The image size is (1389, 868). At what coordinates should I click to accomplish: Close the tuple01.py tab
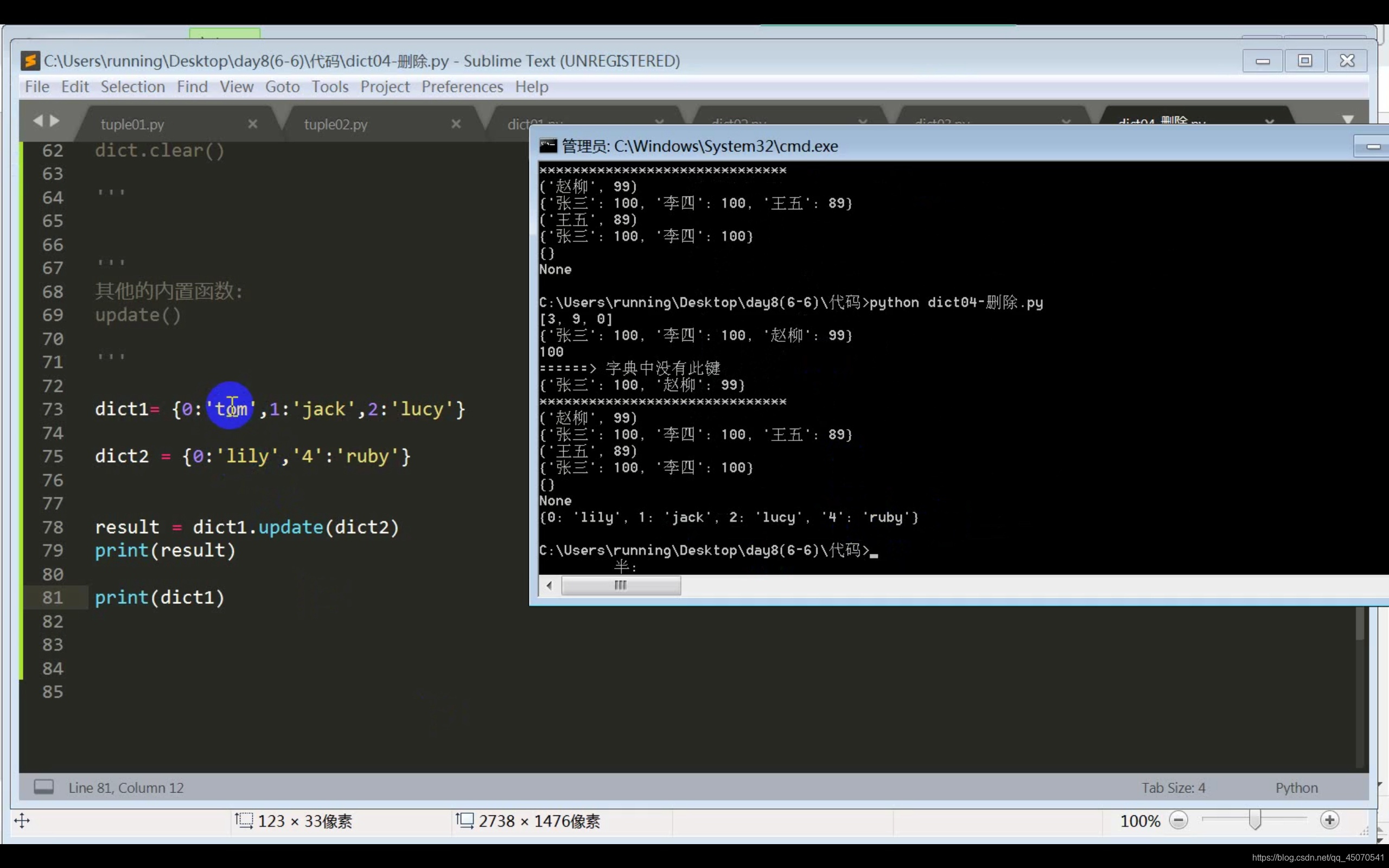[252, 124]
